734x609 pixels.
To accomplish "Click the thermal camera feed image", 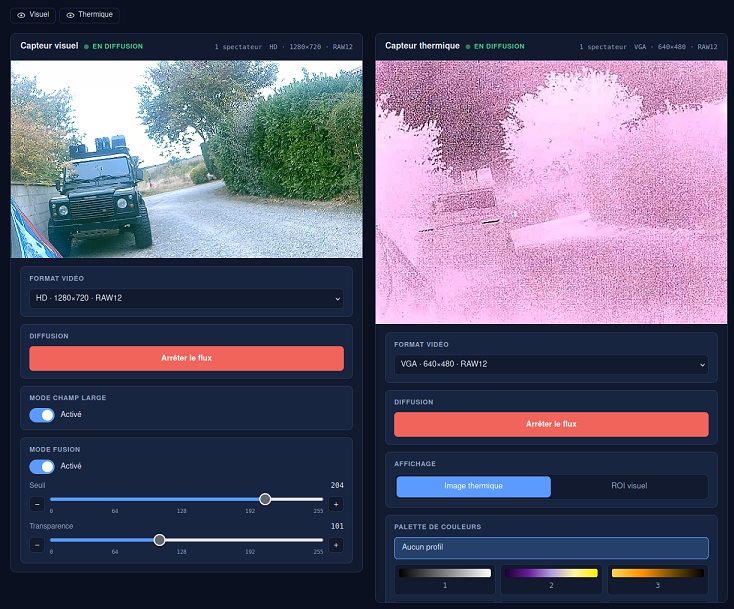I will coord(551,192).
